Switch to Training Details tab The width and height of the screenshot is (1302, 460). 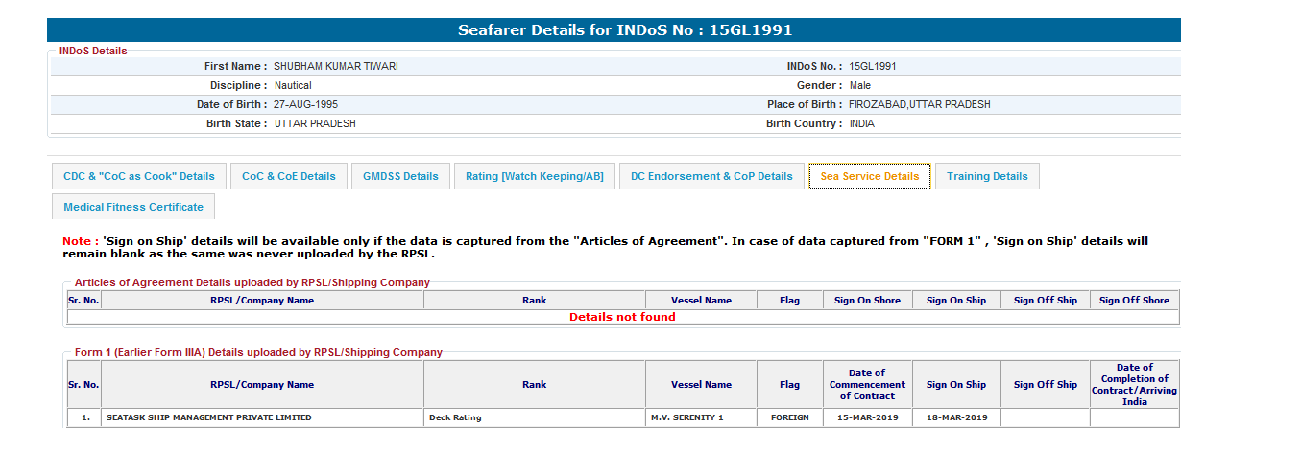[987, 176]
